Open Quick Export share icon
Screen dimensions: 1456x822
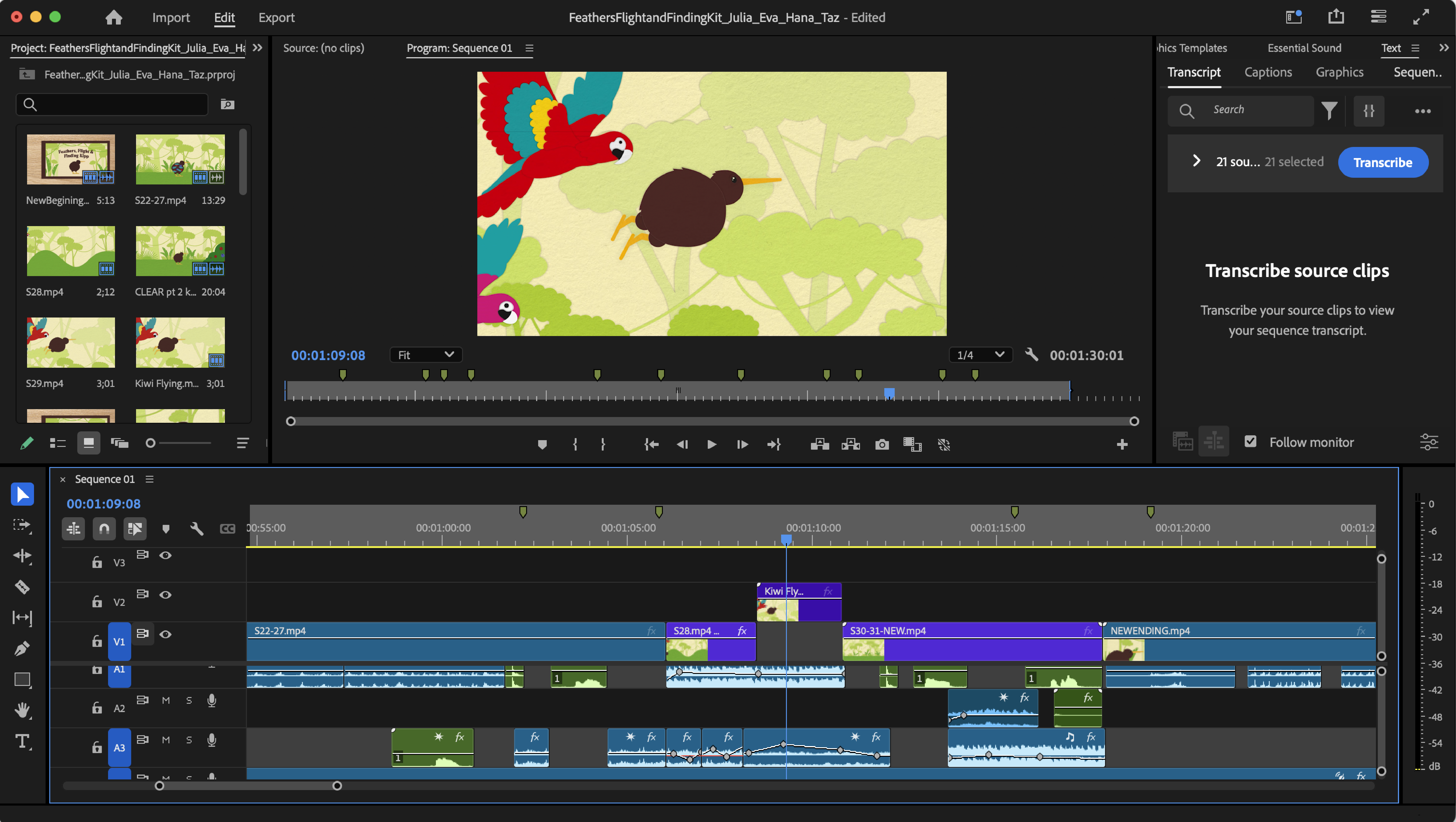click(x=1336, y=17)
